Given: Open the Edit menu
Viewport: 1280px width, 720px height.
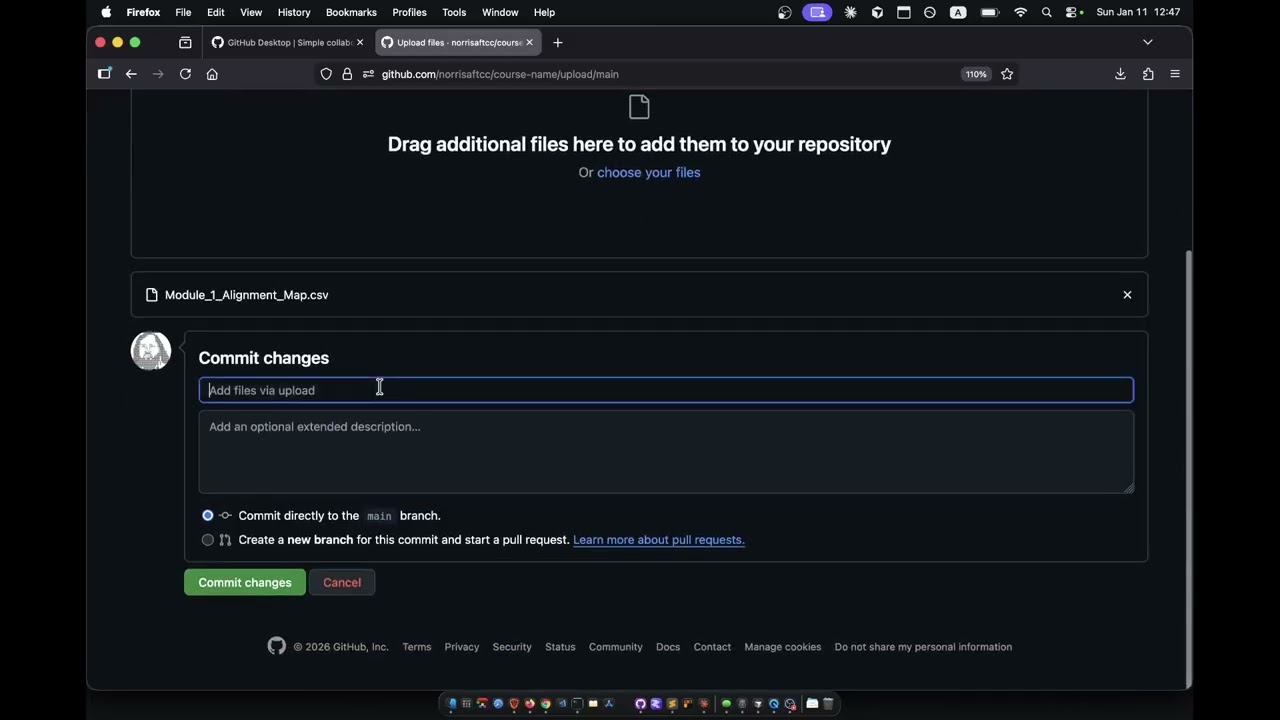Looking at the screenshot, I should tap(215, 12).
